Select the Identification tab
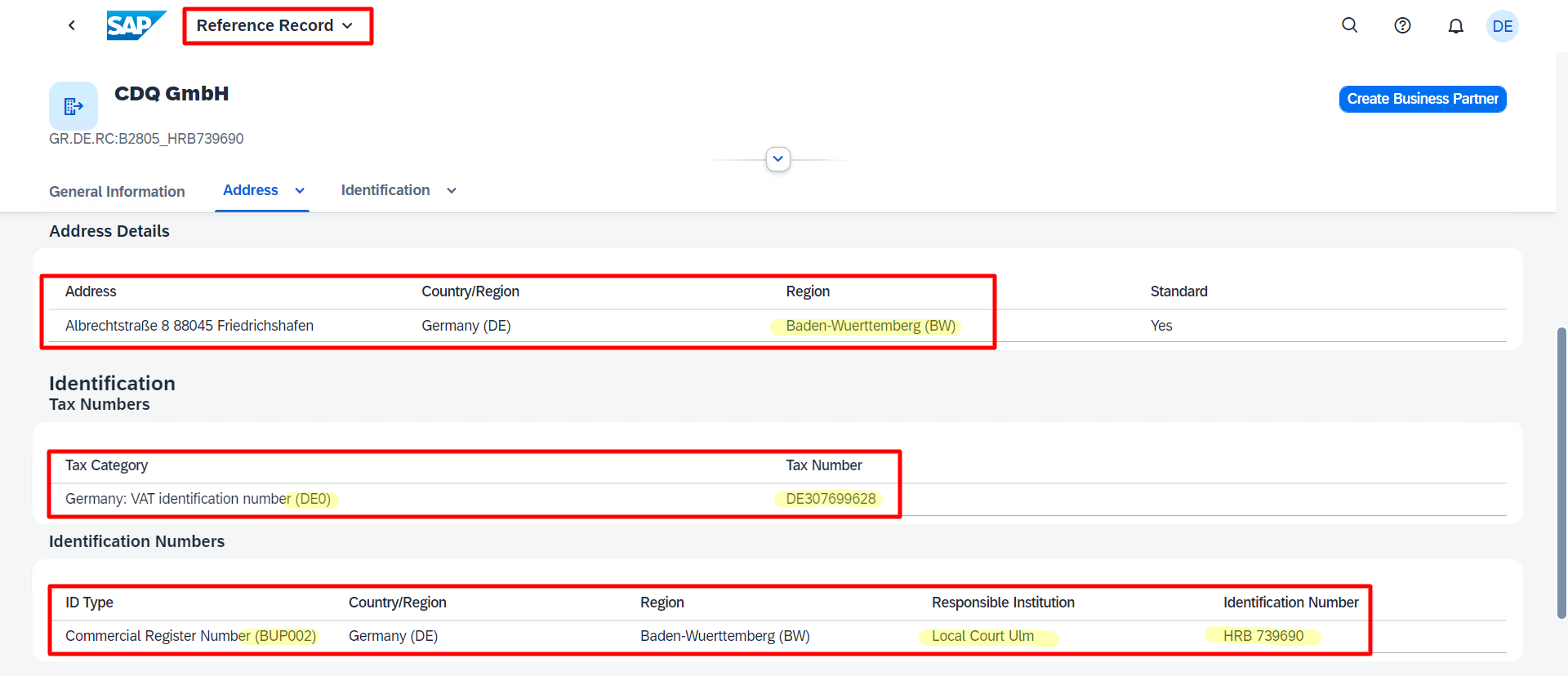 [x=385, y=190]
